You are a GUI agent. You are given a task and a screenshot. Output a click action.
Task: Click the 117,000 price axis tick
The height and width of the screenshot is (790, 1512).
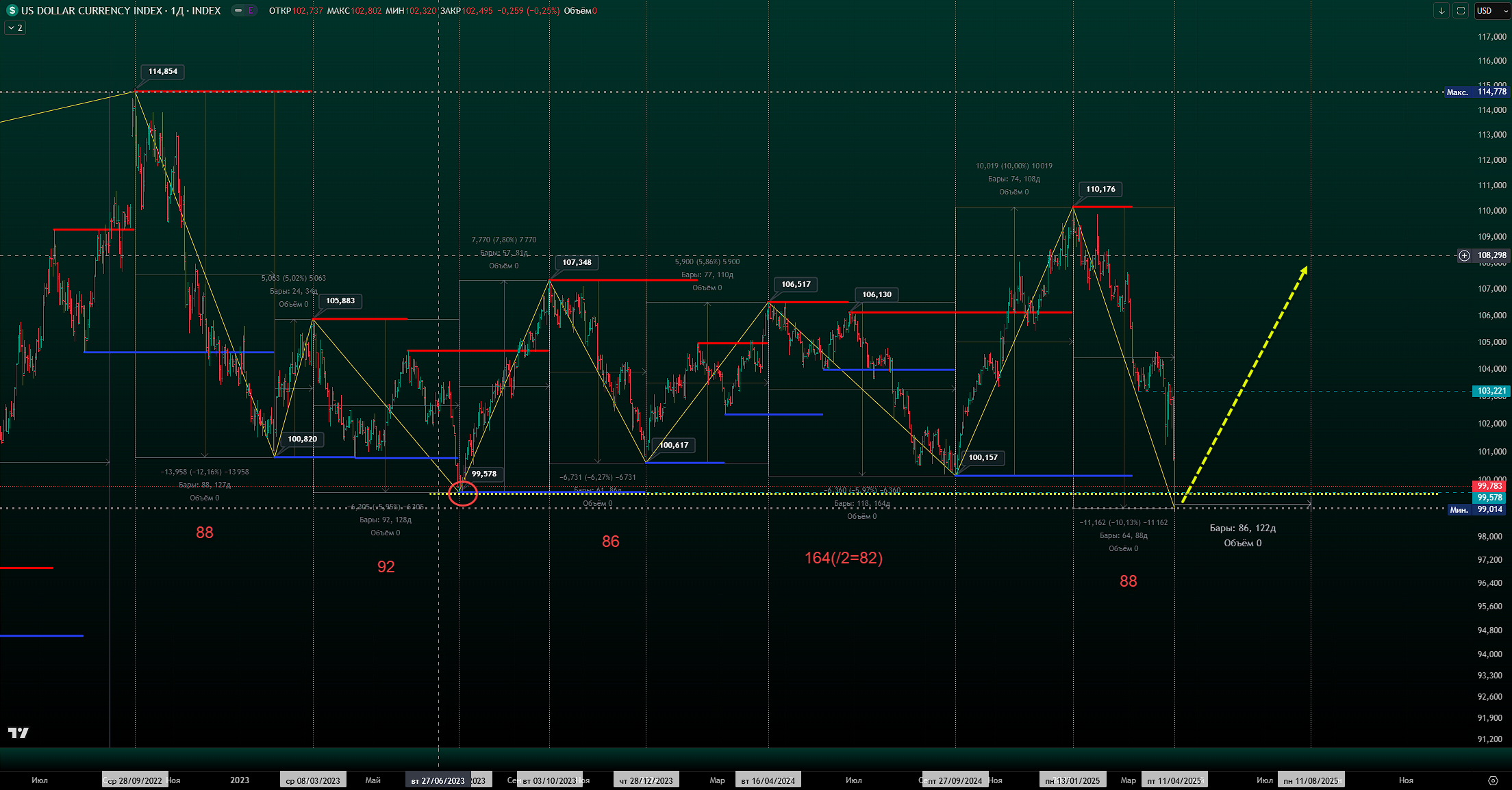[1491, 37]
